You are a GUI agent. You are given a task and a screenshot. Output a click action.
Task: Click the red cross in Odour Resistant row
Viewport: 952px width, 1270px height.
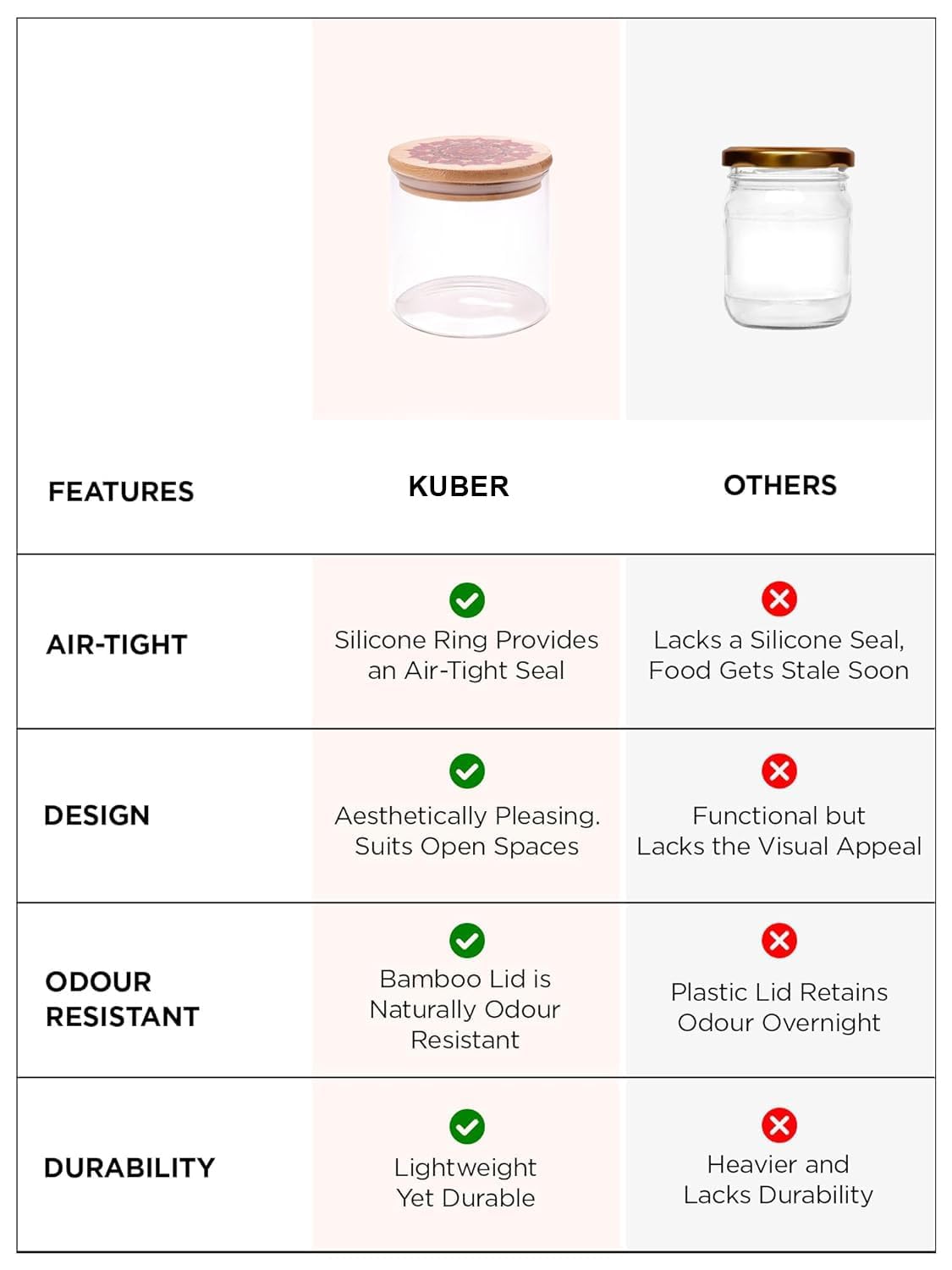[x=779, y=941]
